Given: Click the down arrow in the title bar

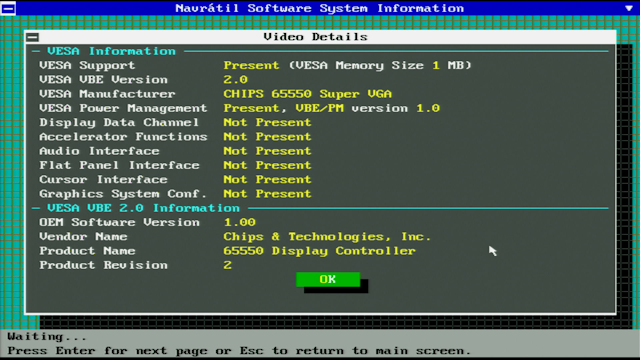Looking at the screenshot, I should [629, 8].
